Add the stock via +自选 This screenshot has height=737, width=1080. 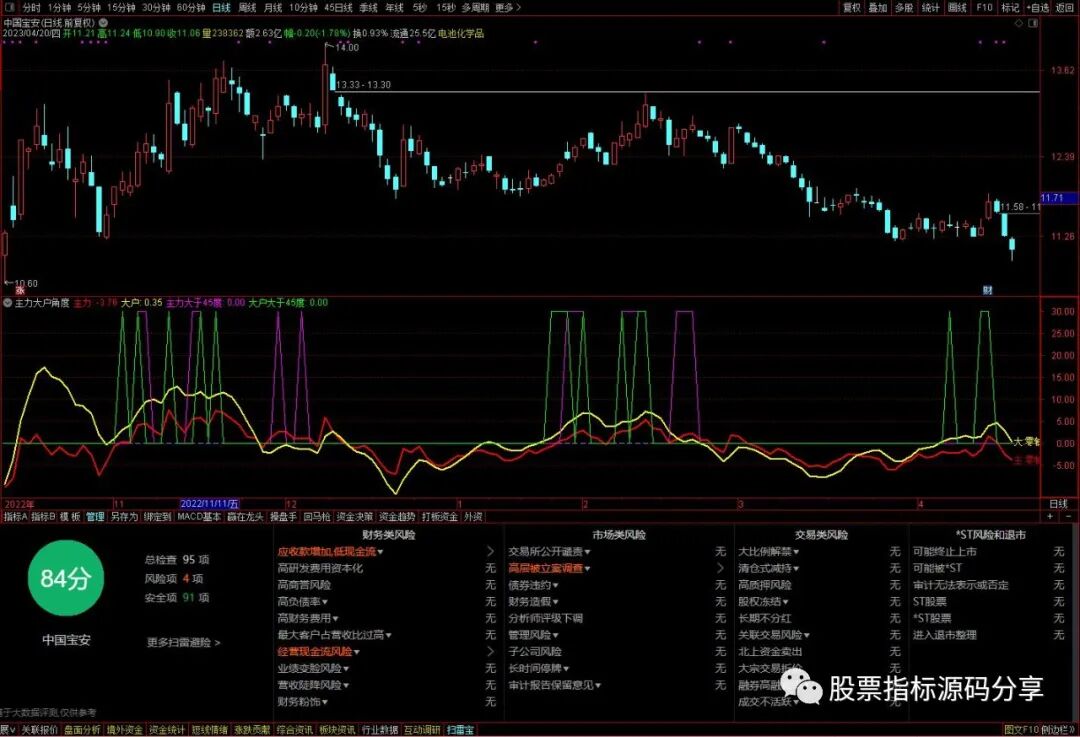[1038, 8]
